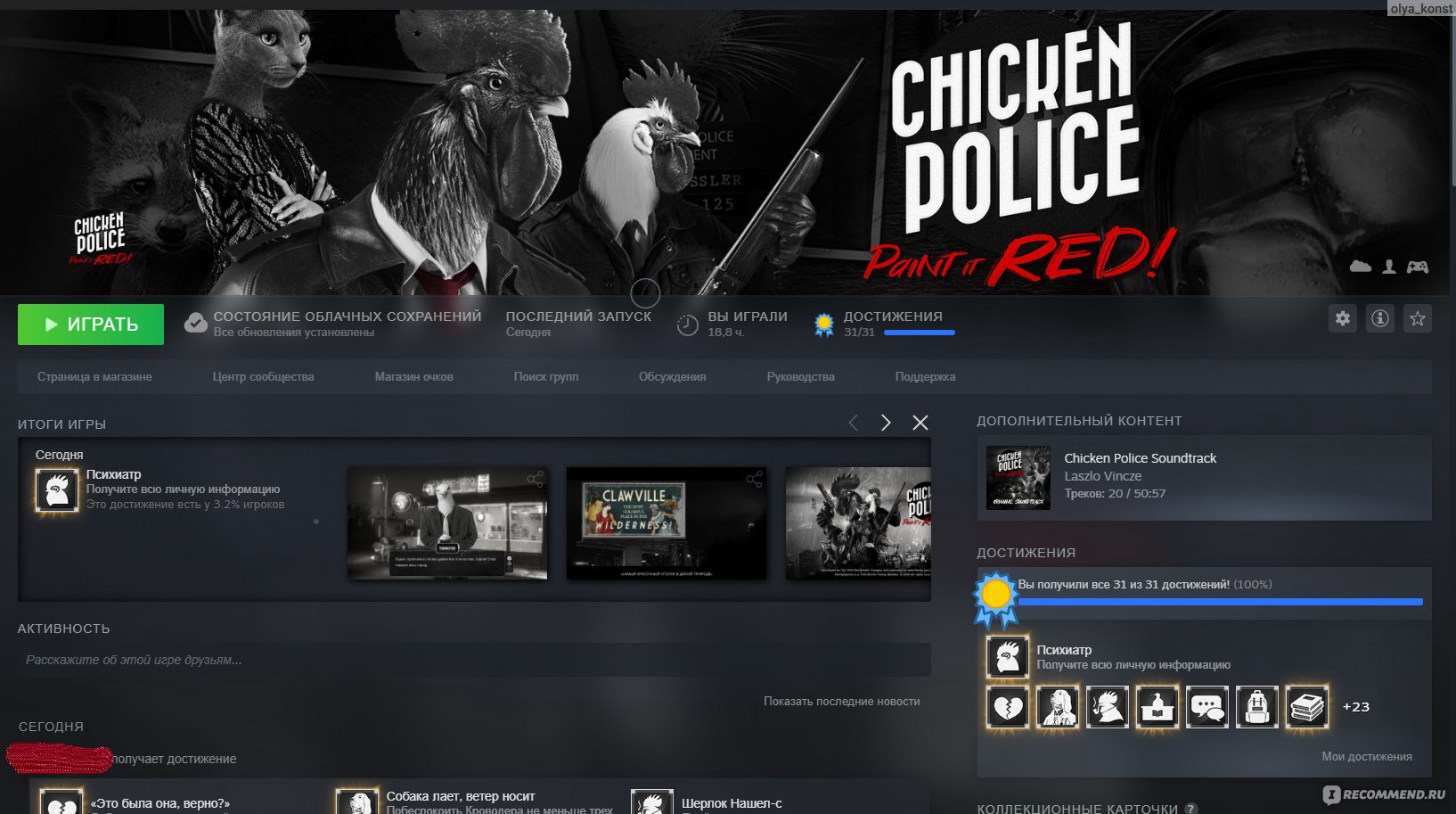This screenshot has width=1456, height=814.
Task: Click the green ИГРАТЬ play button
Action: pyautogui.click(x=91, y=325)
